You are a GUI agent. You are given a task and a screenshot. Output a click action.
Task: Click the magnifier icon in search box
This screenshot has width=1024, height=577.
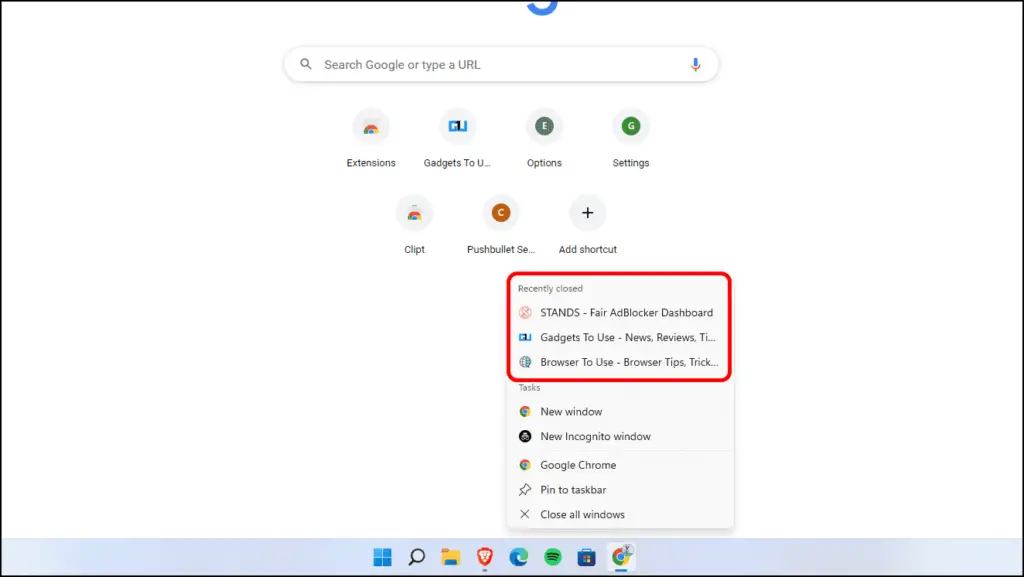pos(306,64)
